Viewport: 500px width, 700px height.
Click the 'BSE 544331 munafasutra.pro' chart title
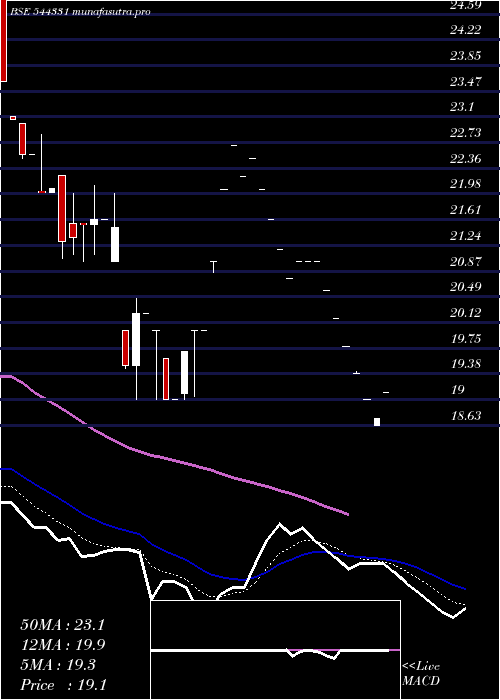(80, 12)
